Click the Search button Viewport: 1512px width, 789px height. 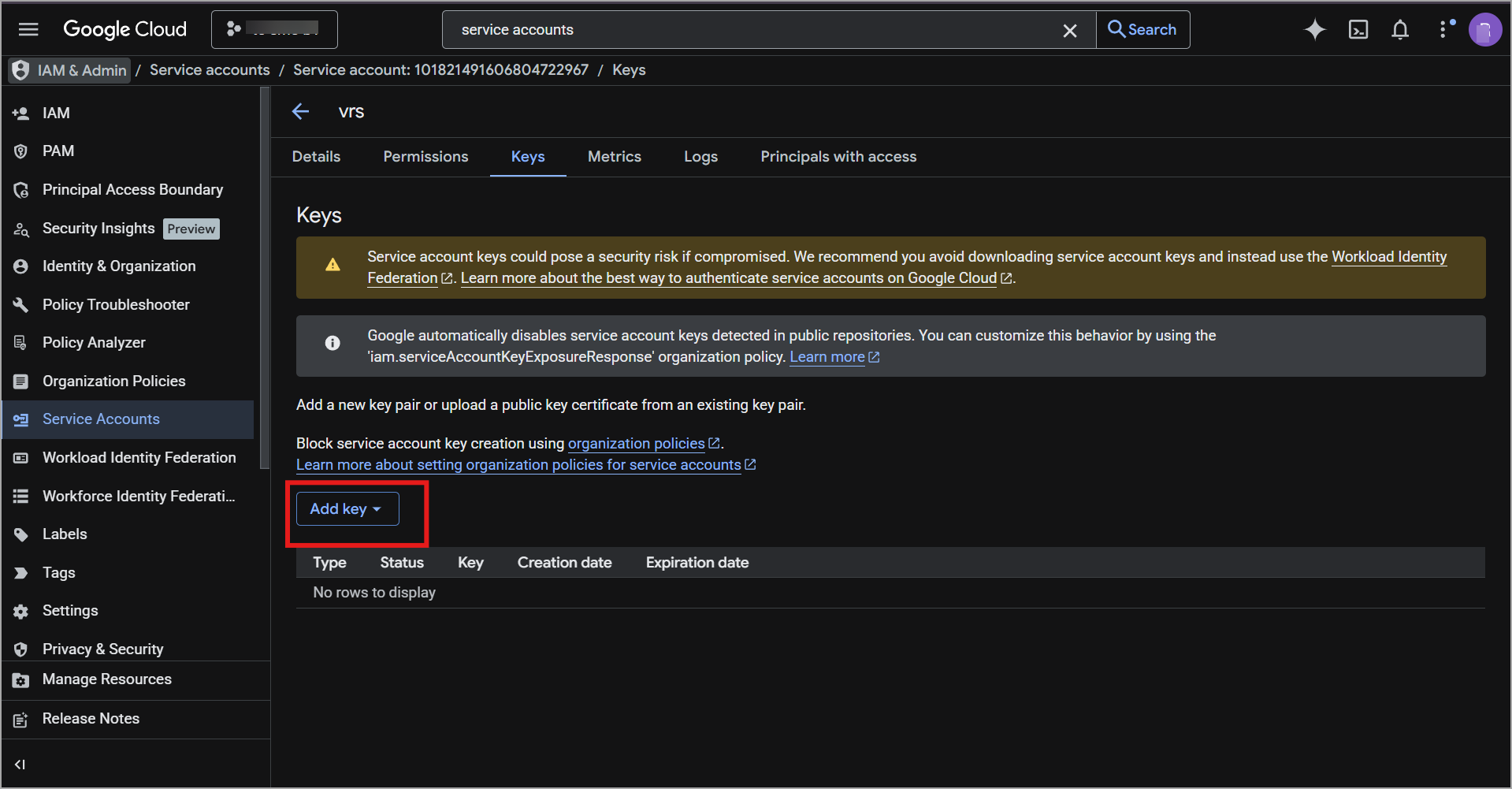[x=1142, y=30]
